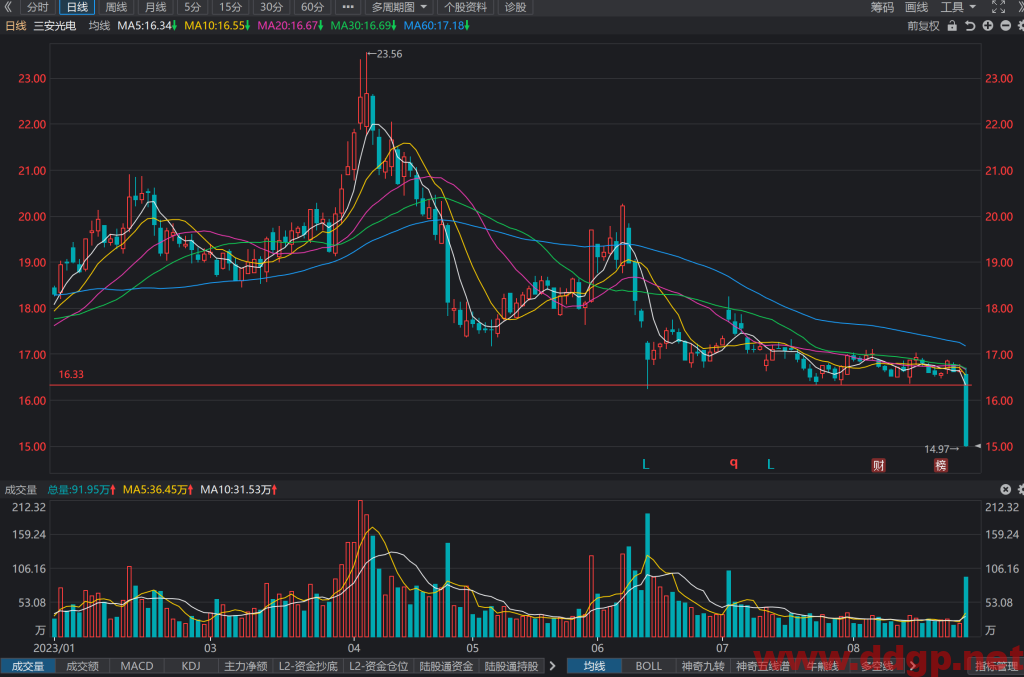Switch to 周线 weekly tab
Screen dimensions: 1024x677
point(116,7)
